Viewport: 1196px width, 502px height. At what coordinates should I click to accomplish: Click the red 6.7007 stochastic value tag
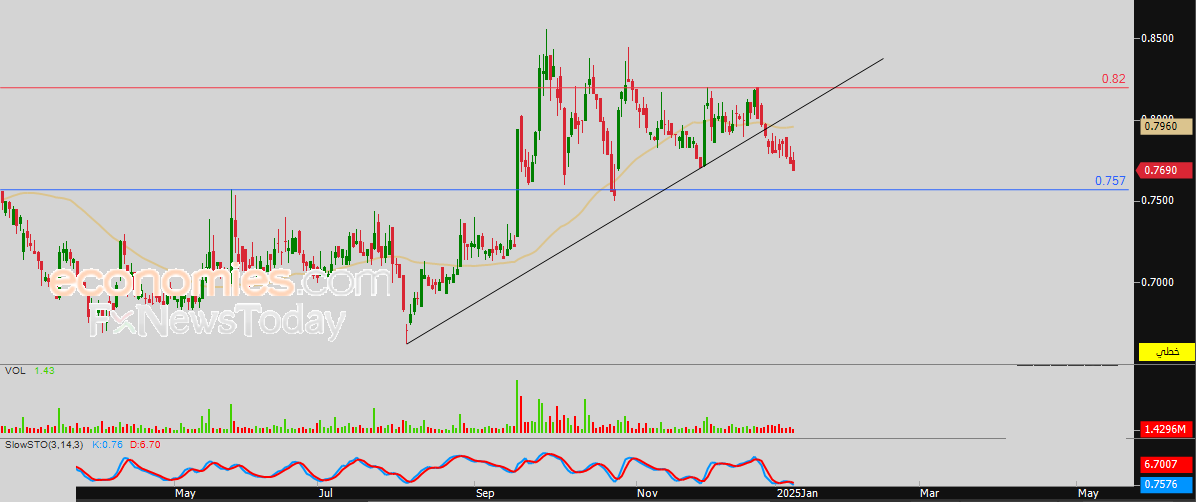(1166, 464)
